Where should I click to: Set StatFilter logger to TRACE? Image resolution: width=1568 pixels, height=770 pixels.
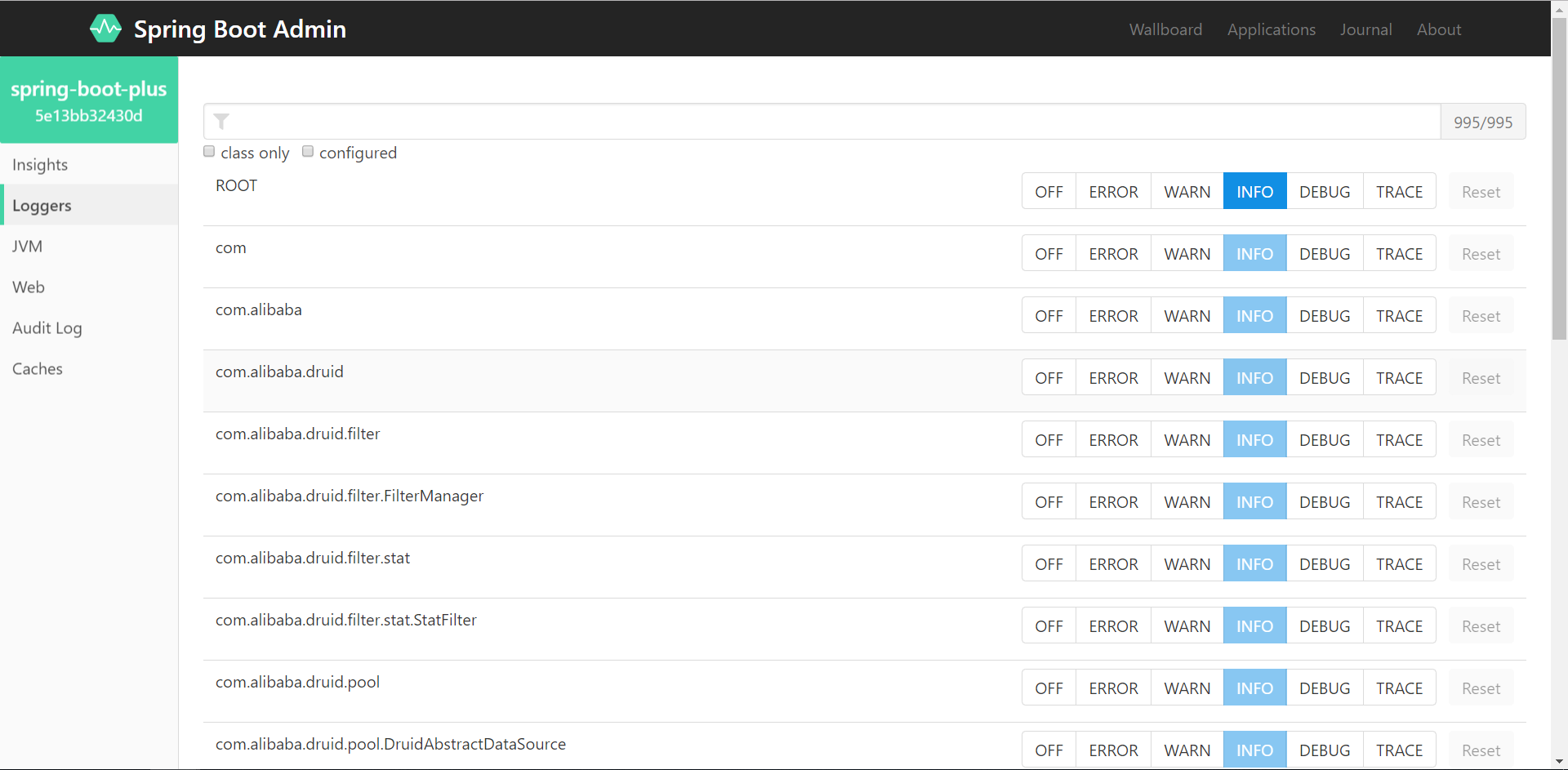click(1399, 626)
